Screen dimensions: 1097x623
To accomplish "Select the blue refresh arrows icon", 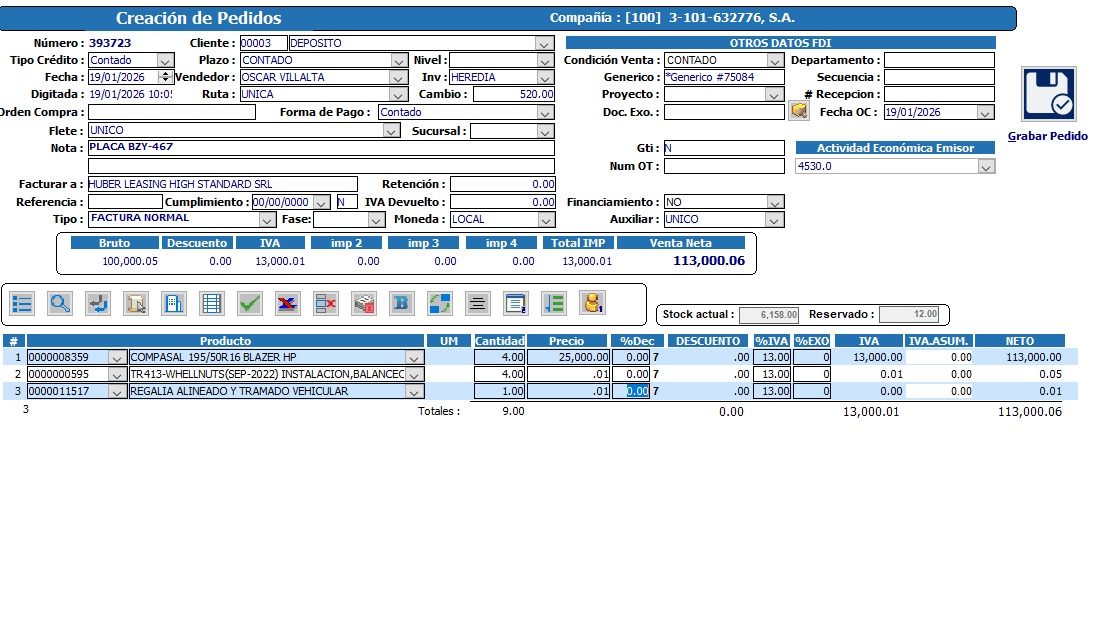I will tap(438, 303).
